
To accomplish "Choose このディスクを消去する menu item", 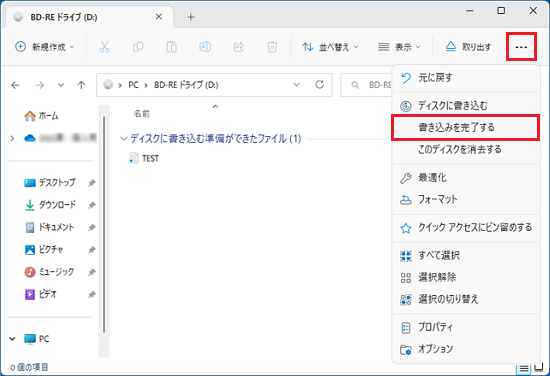I will [x=465, y=149].
